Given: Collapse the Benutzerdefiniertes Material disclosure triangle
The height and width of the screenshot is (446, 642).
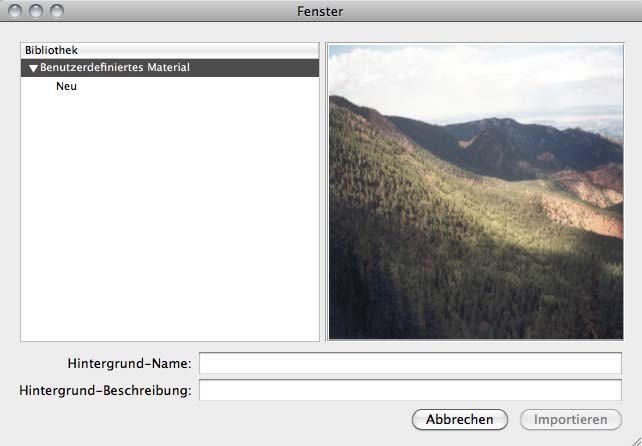Looking at the screenshot, I should coord(33,68).
